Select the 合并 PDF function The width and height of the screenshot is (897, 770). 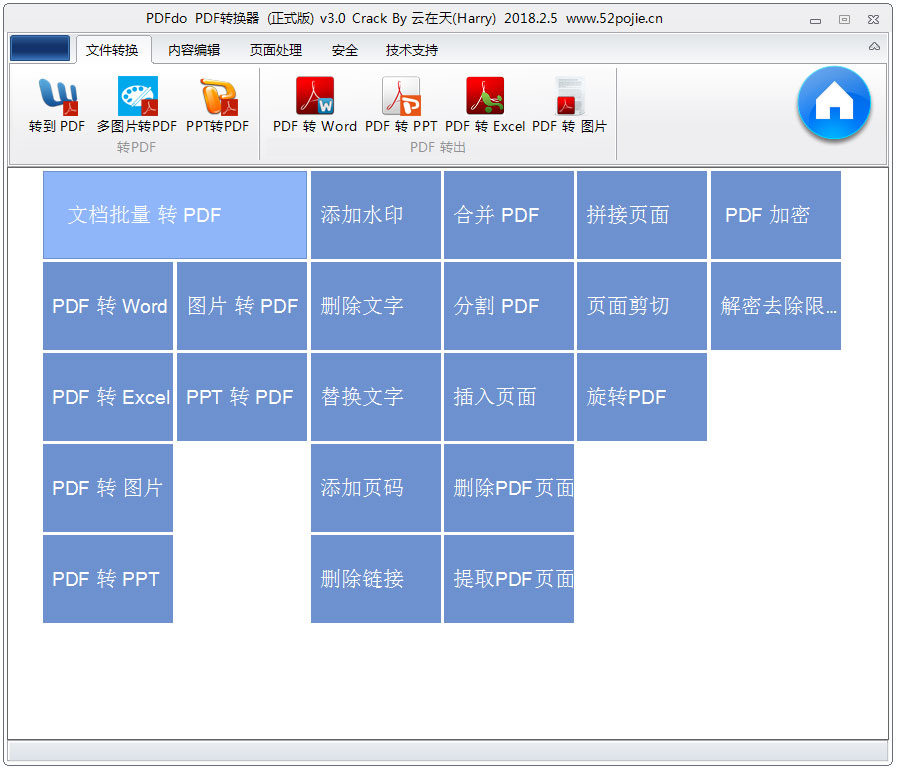[508, 215]
